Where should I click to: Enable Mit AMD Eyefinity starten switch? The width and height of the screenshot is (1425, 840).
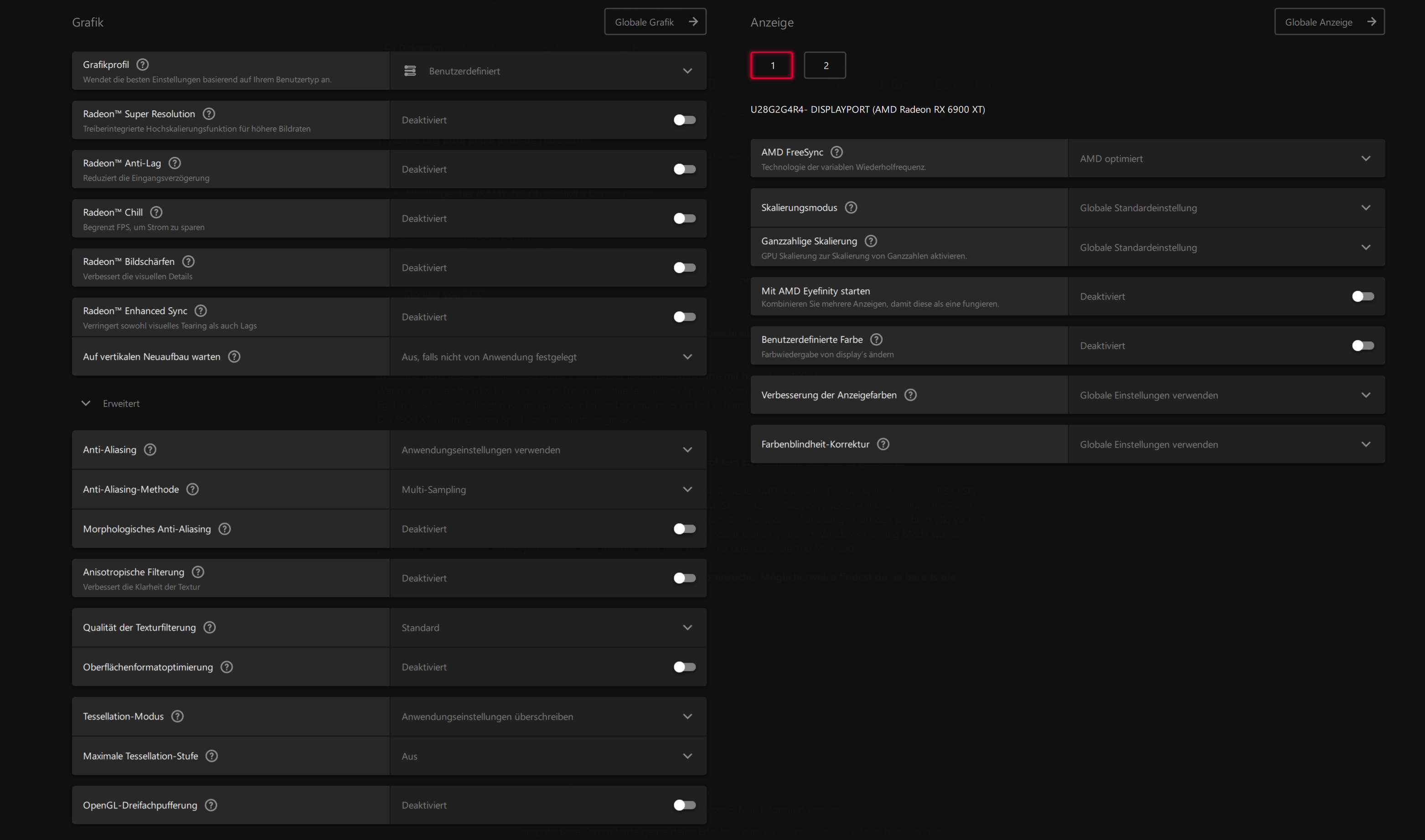pos(1363,296)
